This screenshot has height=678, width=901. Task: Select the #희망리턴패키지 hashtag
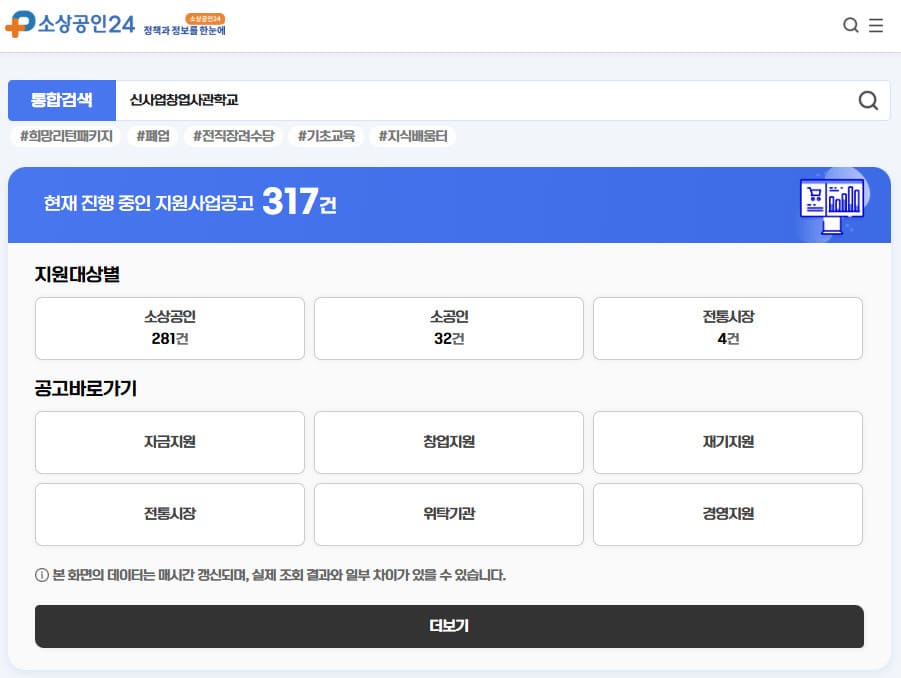66,136
